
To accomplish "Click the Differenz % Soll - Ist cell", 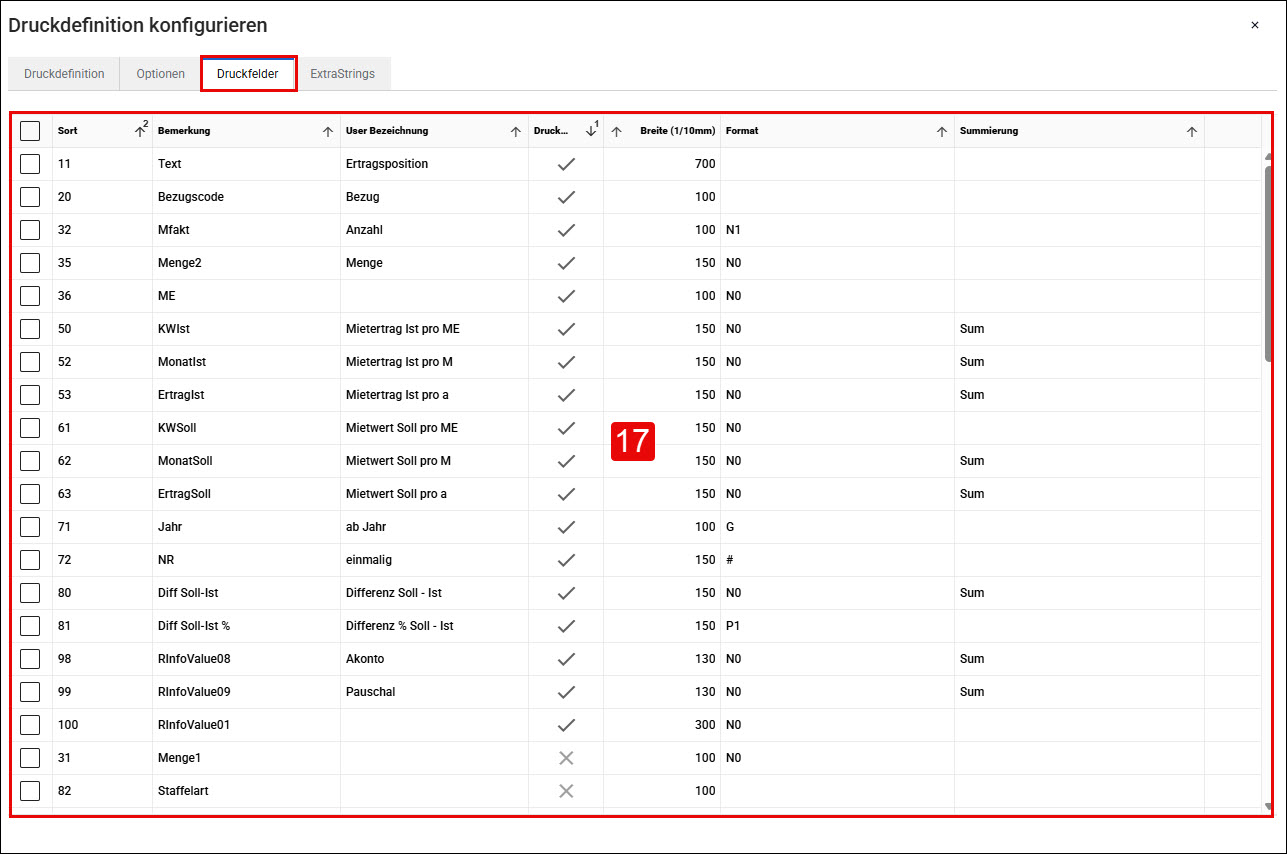I will tap(434, 626).
